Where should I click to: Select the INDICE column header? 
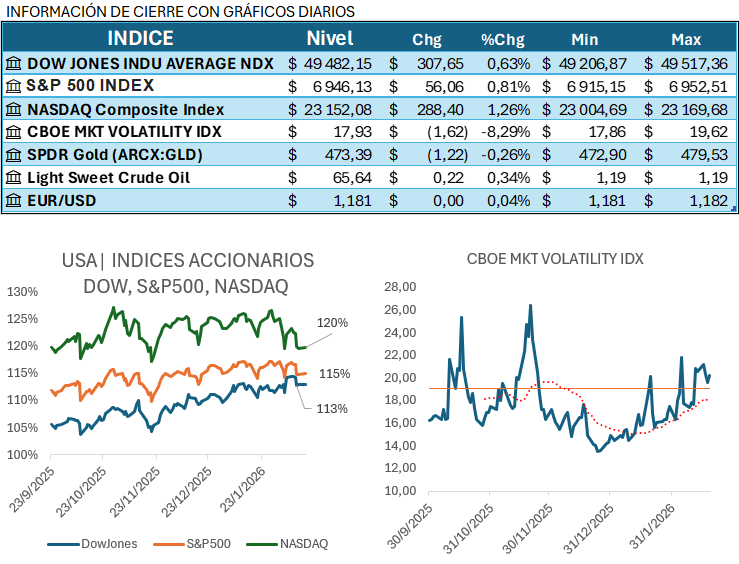(140, 39)
